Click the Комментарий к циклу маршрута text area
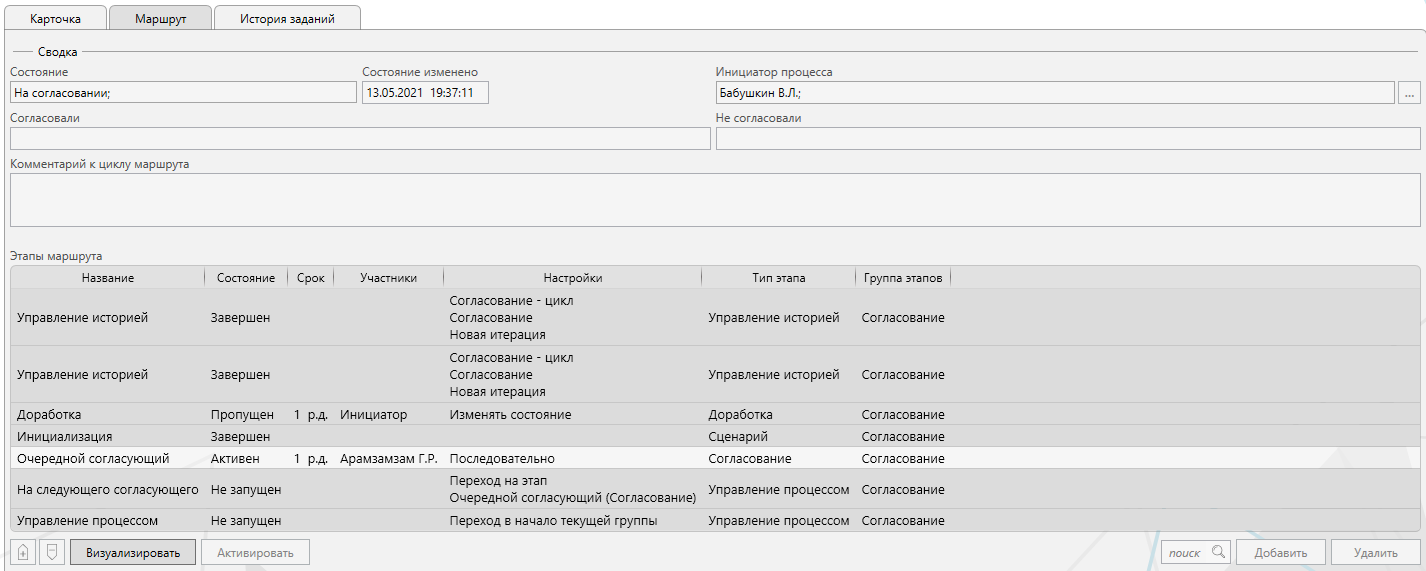The width and height of the screenshot is (1426, 571). click(x=714, y=199)
